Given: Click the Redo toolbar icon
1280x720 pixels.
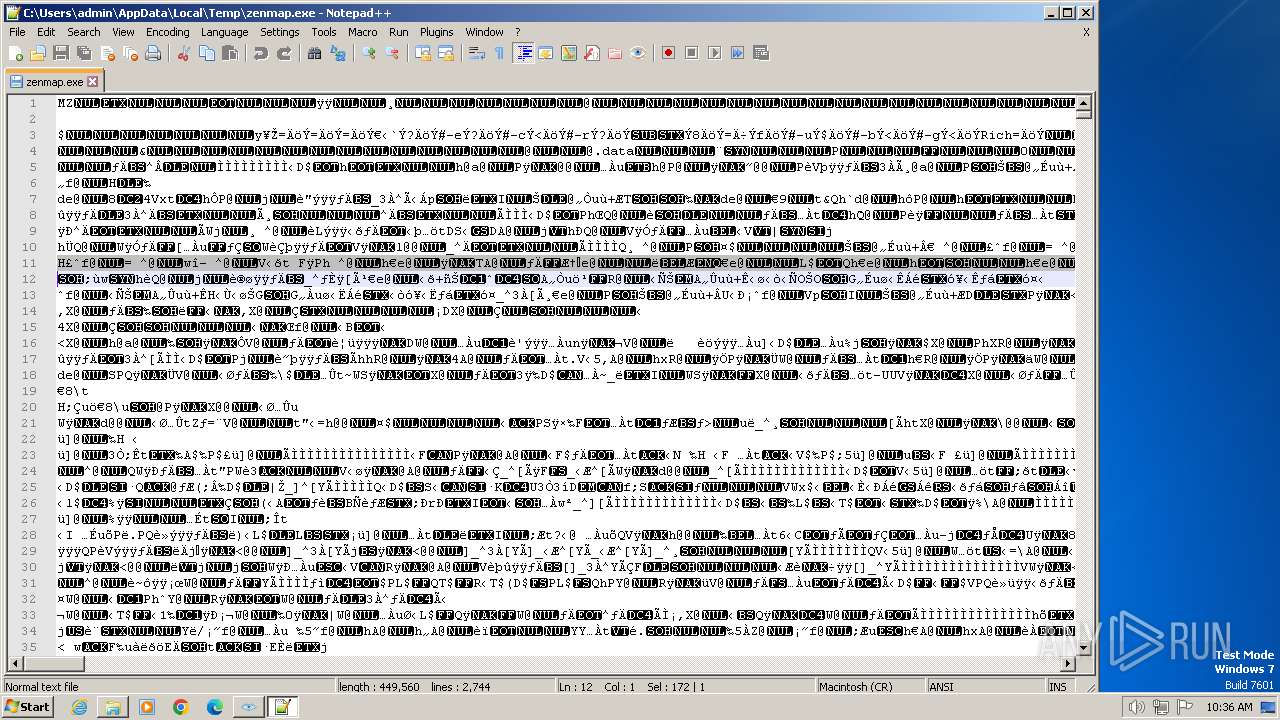Looking at the screenshot, I should pos(284,53).
